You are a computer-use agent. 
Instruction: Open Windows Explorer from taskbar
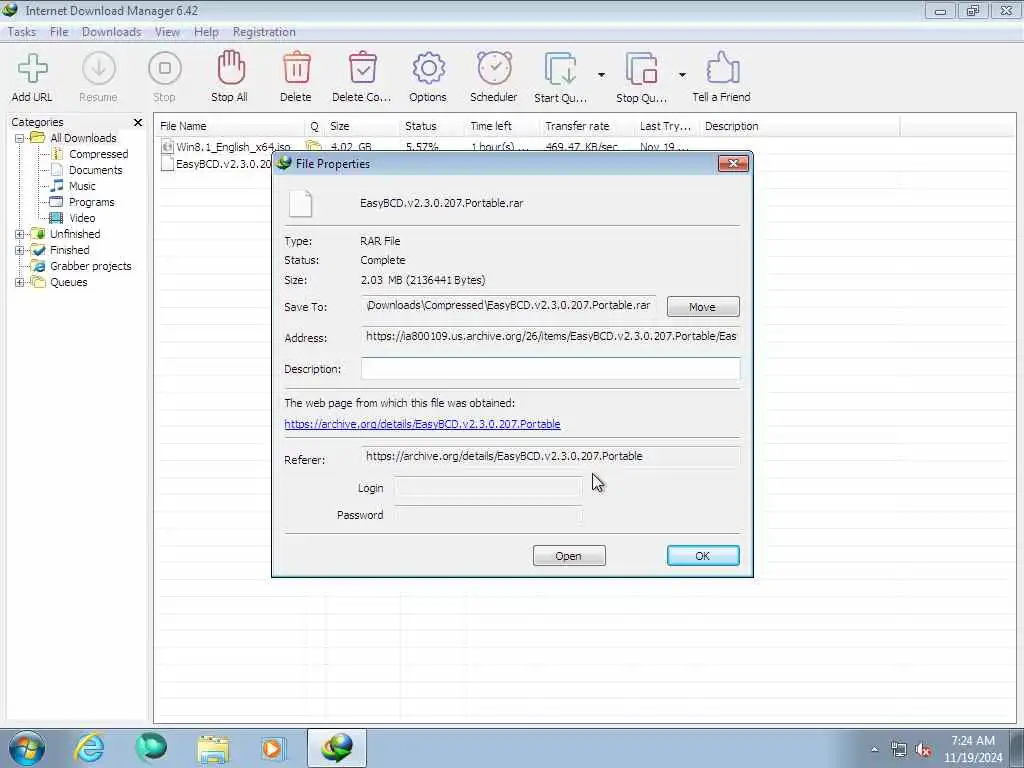(213, 749)
